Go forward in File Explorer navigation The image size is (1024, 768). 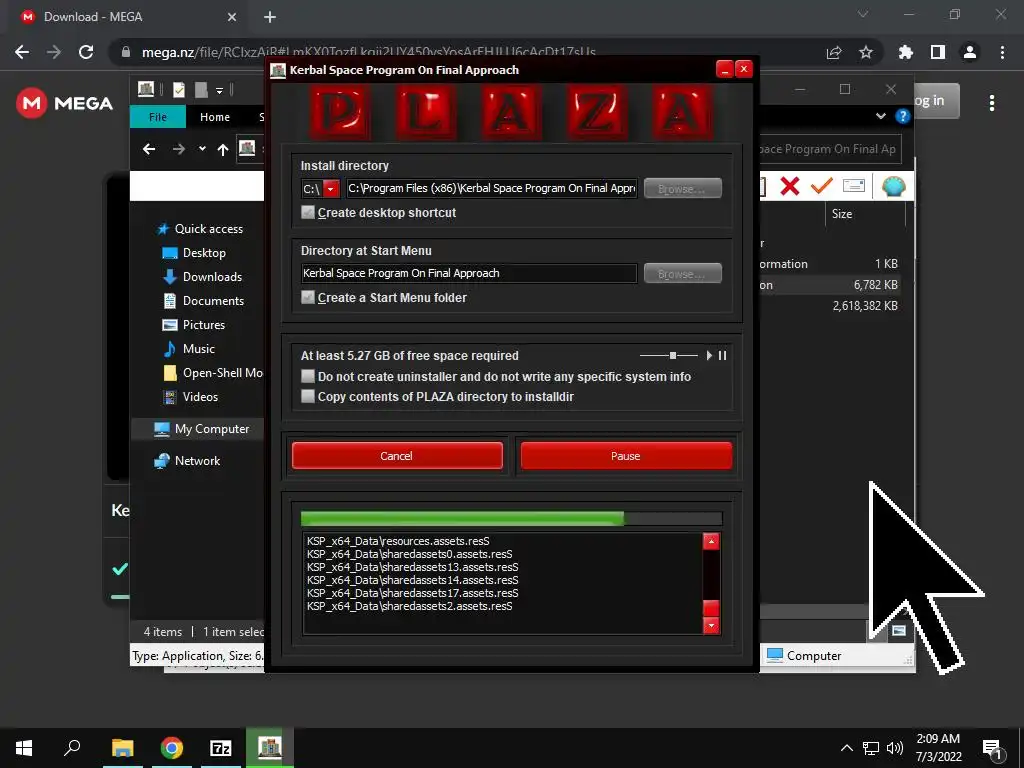pos(178,150)
